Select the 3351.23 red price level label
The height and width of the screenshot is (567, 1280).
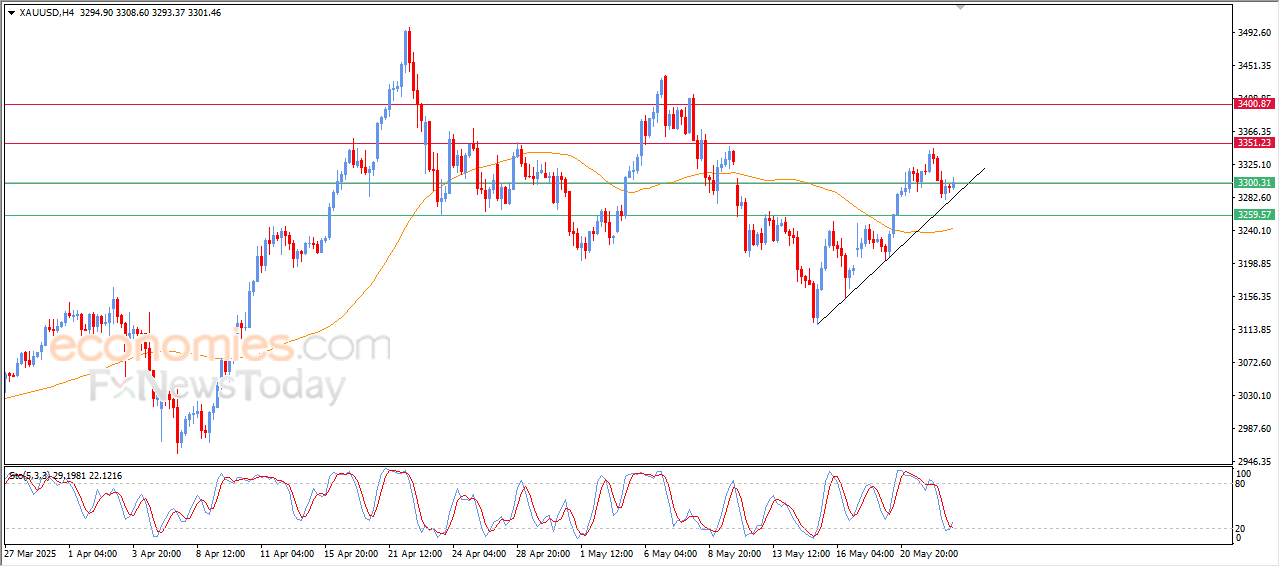tap(1254, 143)
